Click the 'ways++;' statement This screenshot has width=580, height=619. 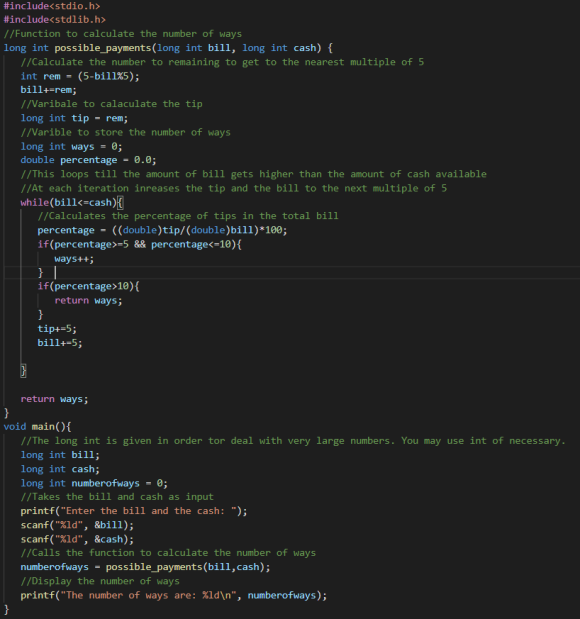(x=74, y=259)
